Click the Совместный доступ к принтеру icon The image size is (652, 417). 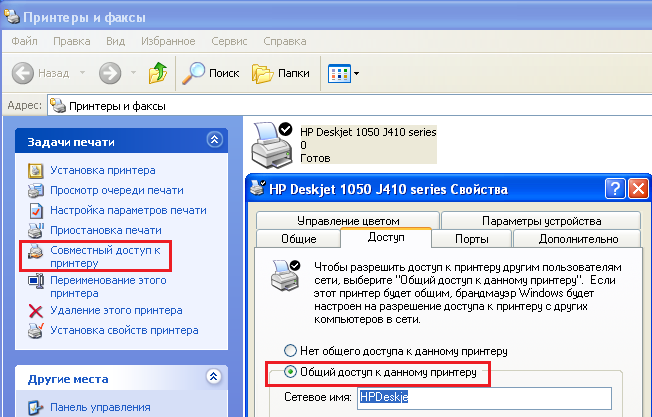pyautogui.click(x=35, y=251)
